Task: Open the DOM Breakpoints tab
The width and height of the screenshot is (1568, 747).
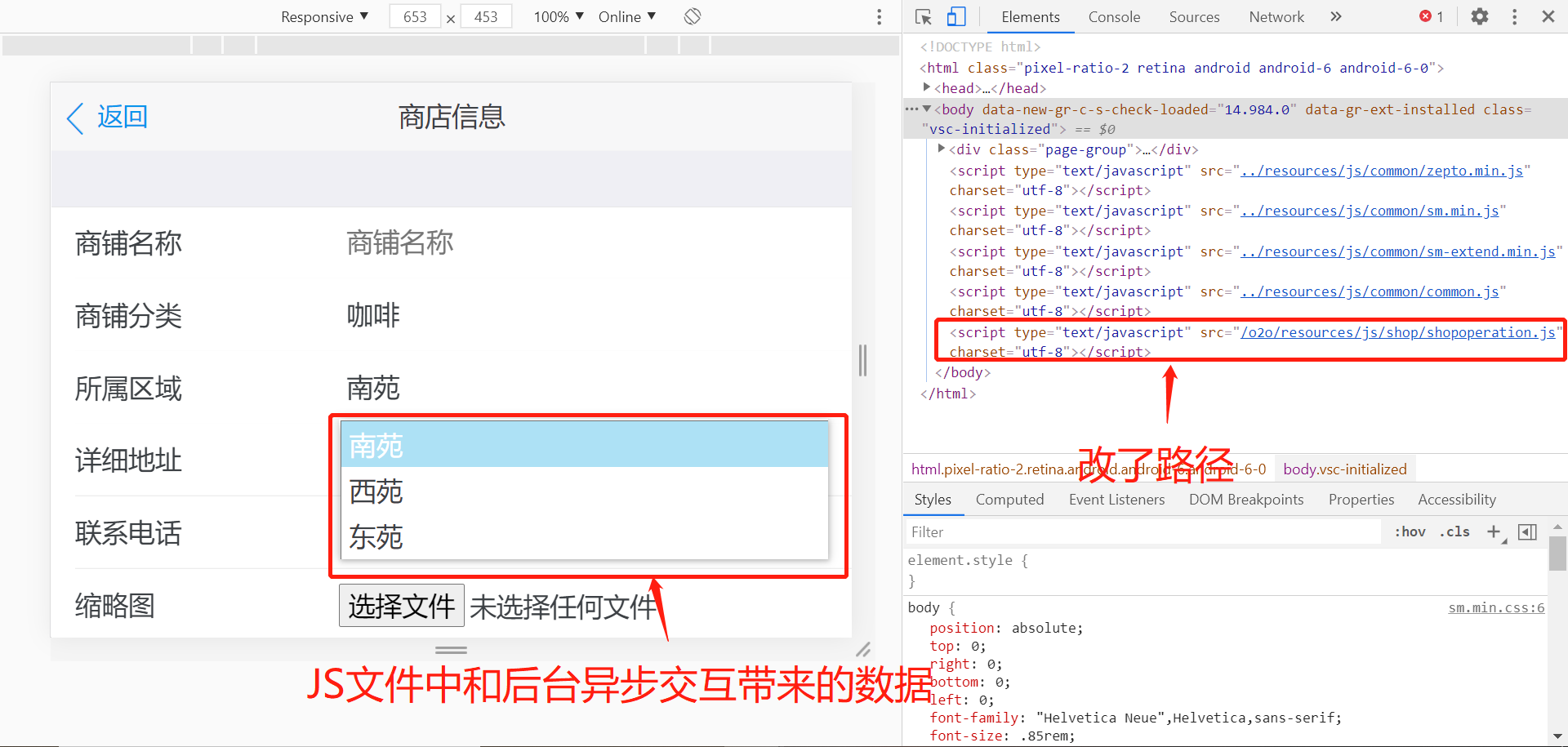Action: pos(1246,500)
